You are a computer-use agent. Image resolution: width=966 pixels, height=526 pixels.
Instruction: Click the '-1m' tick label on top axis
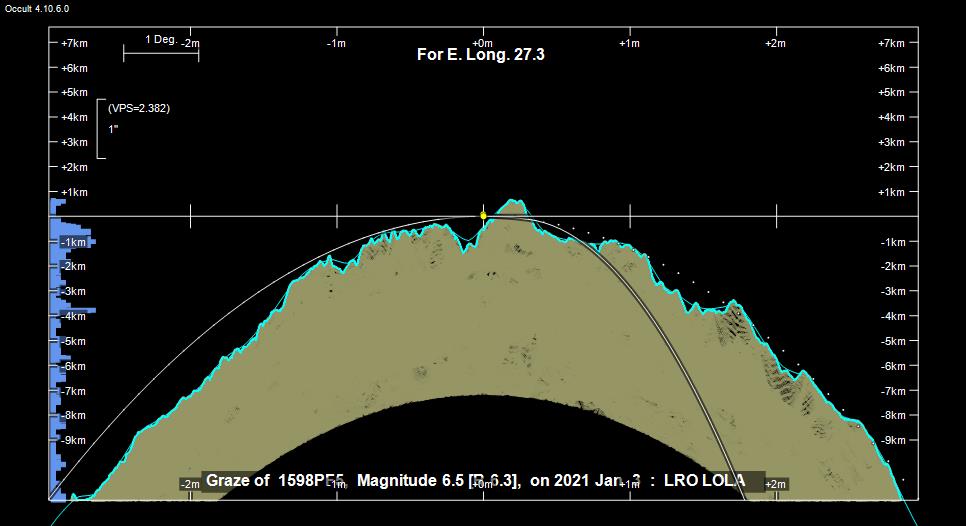click(337, 43)
